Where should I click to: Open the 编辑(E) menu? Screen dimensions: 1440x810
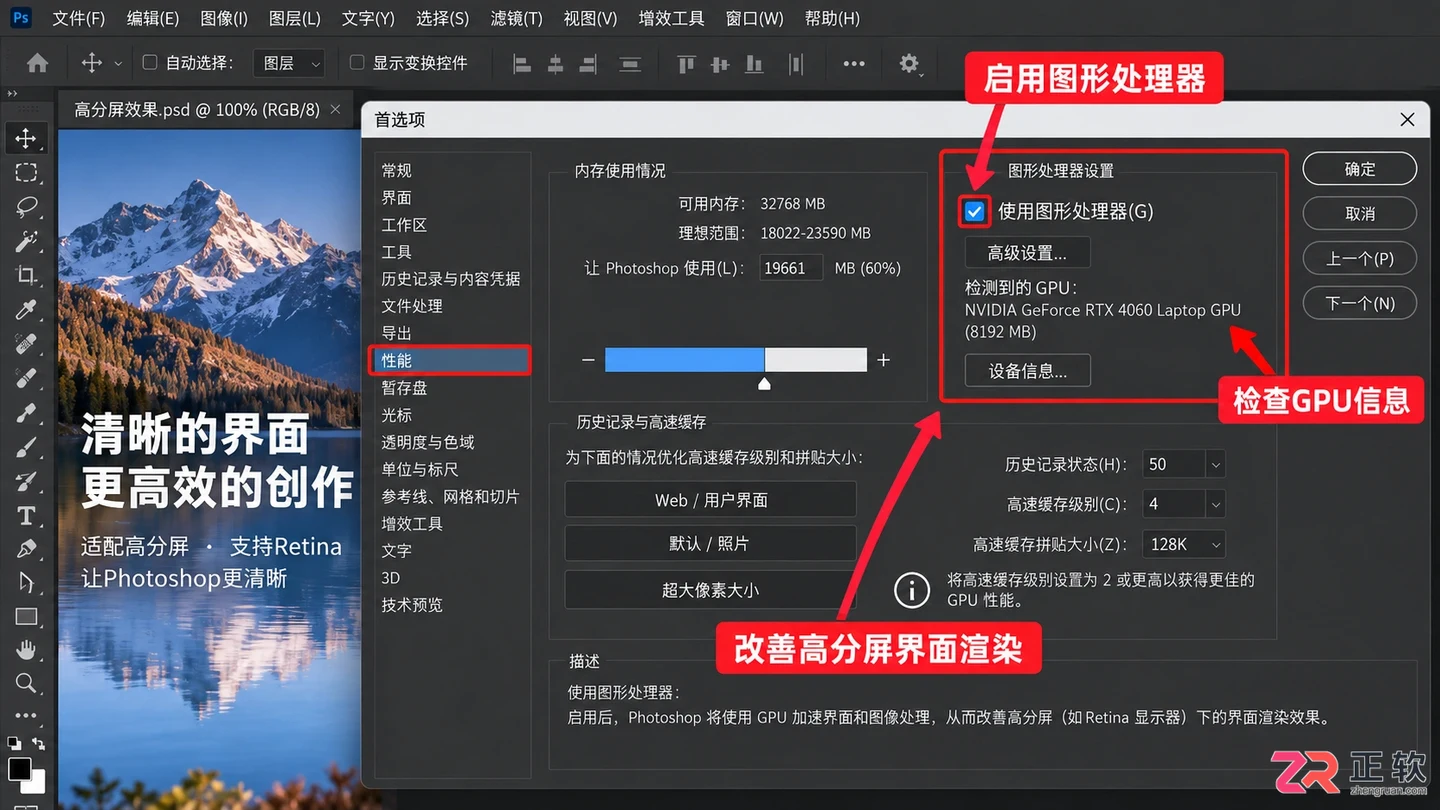click(153, 18)
